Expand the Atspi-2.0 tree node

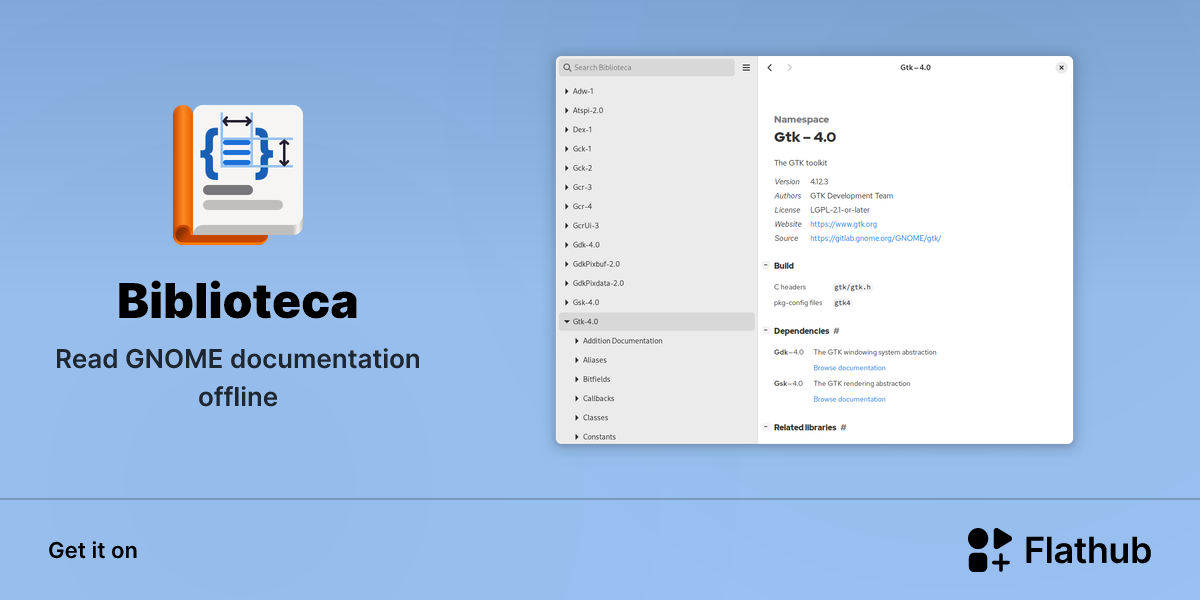[566, 110]
